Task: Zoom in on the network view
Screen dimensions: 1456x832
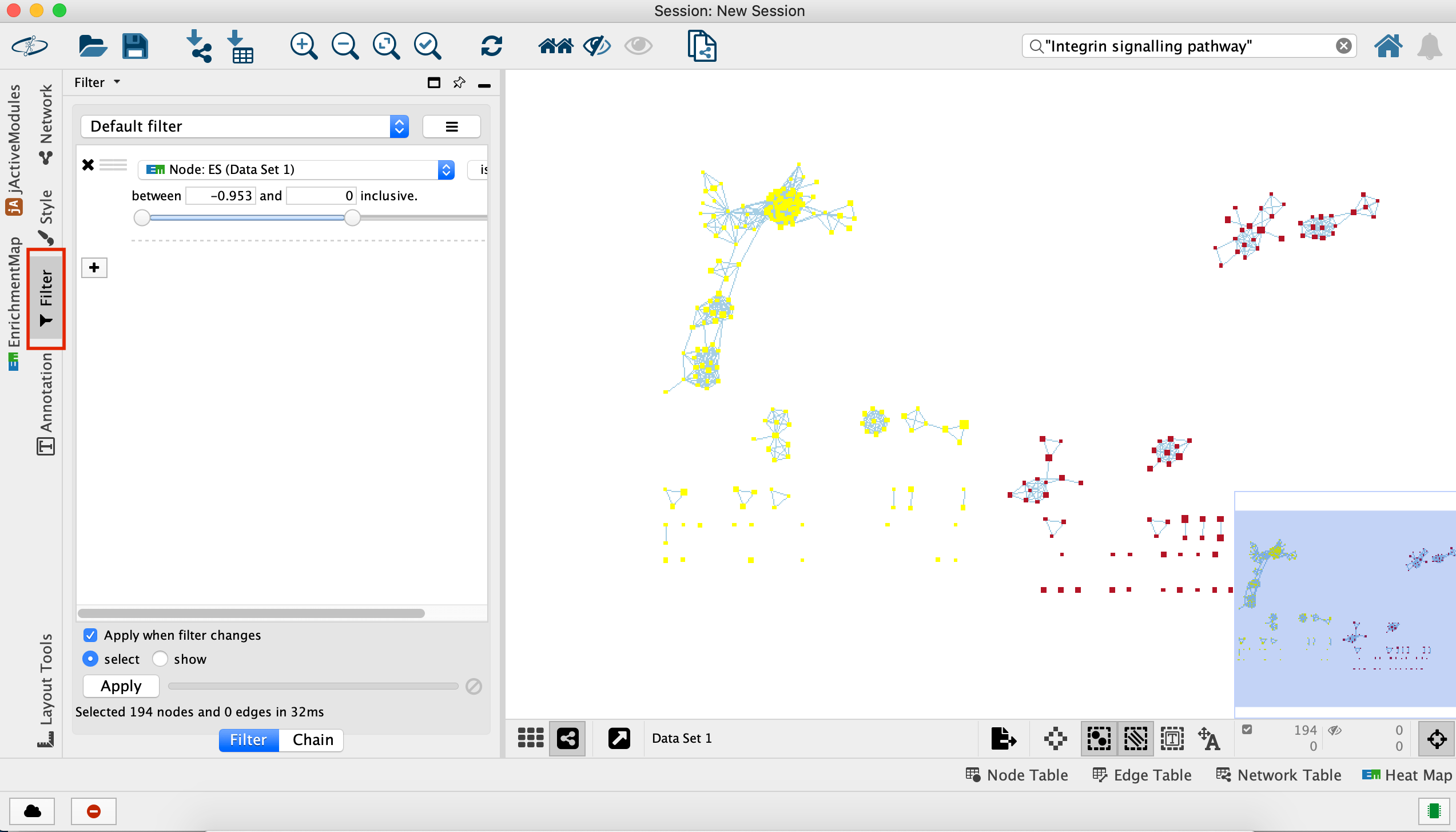Action: click(x=303, y=46)
